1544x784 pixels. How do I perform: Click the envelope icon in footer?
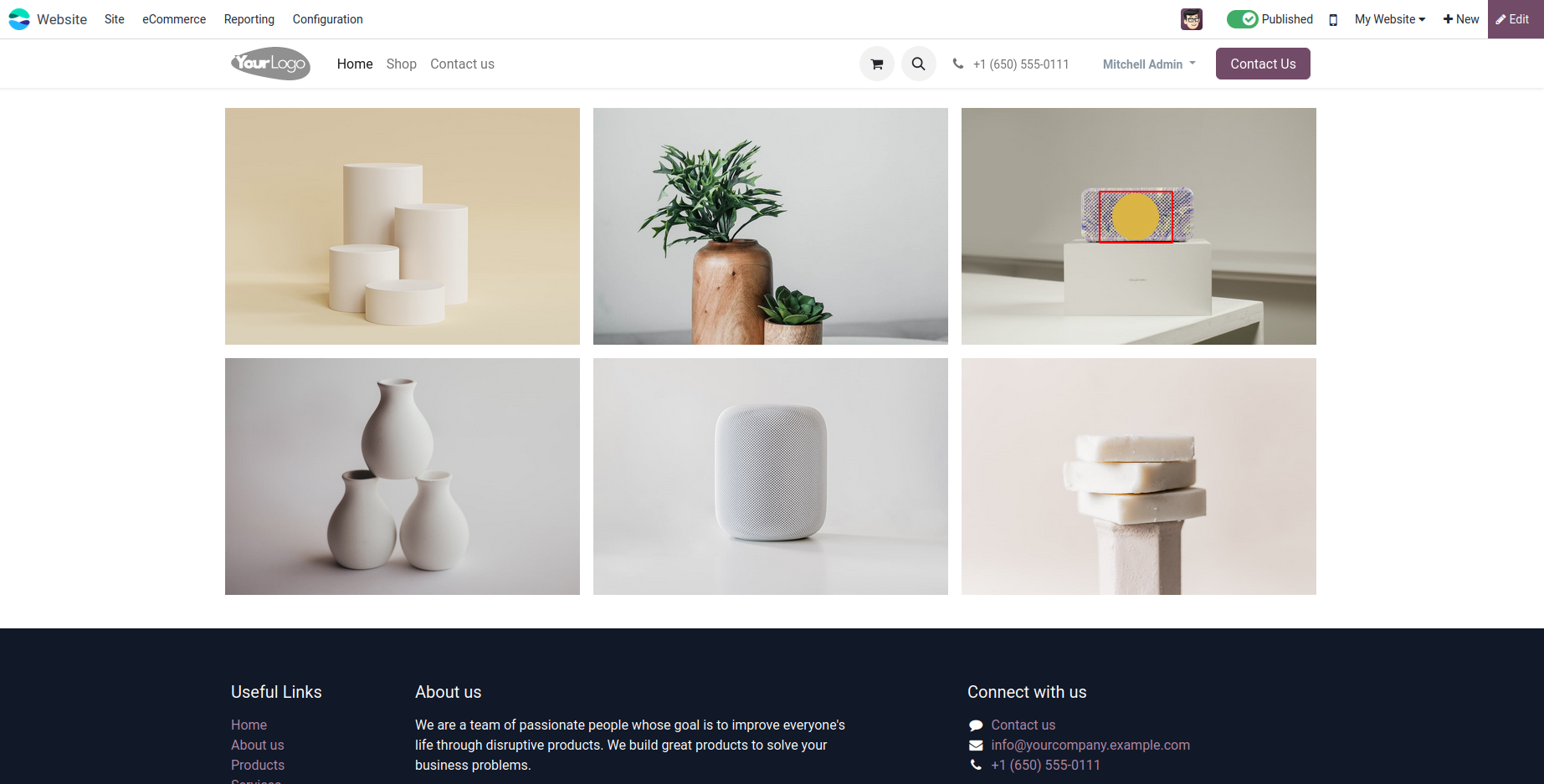(x=976, y=745)
